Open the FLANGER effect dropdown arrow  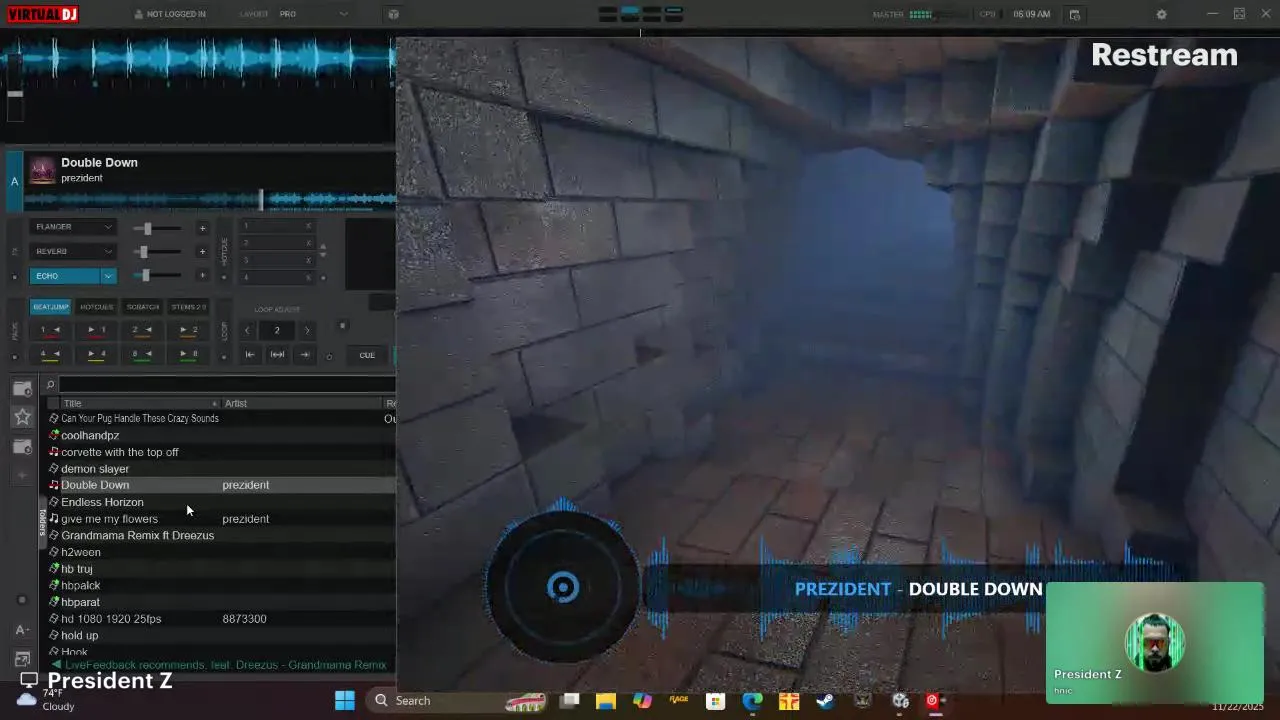108,227
